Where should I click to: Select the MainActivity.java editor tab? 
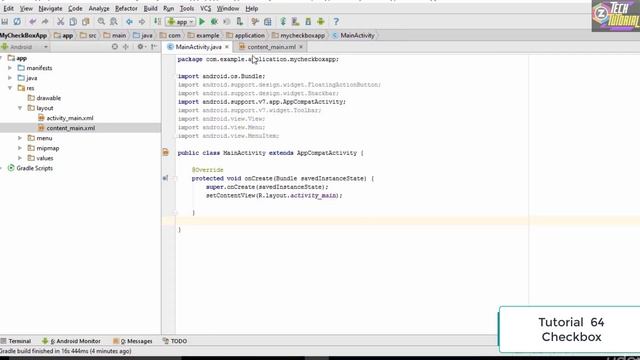[198, 47]
